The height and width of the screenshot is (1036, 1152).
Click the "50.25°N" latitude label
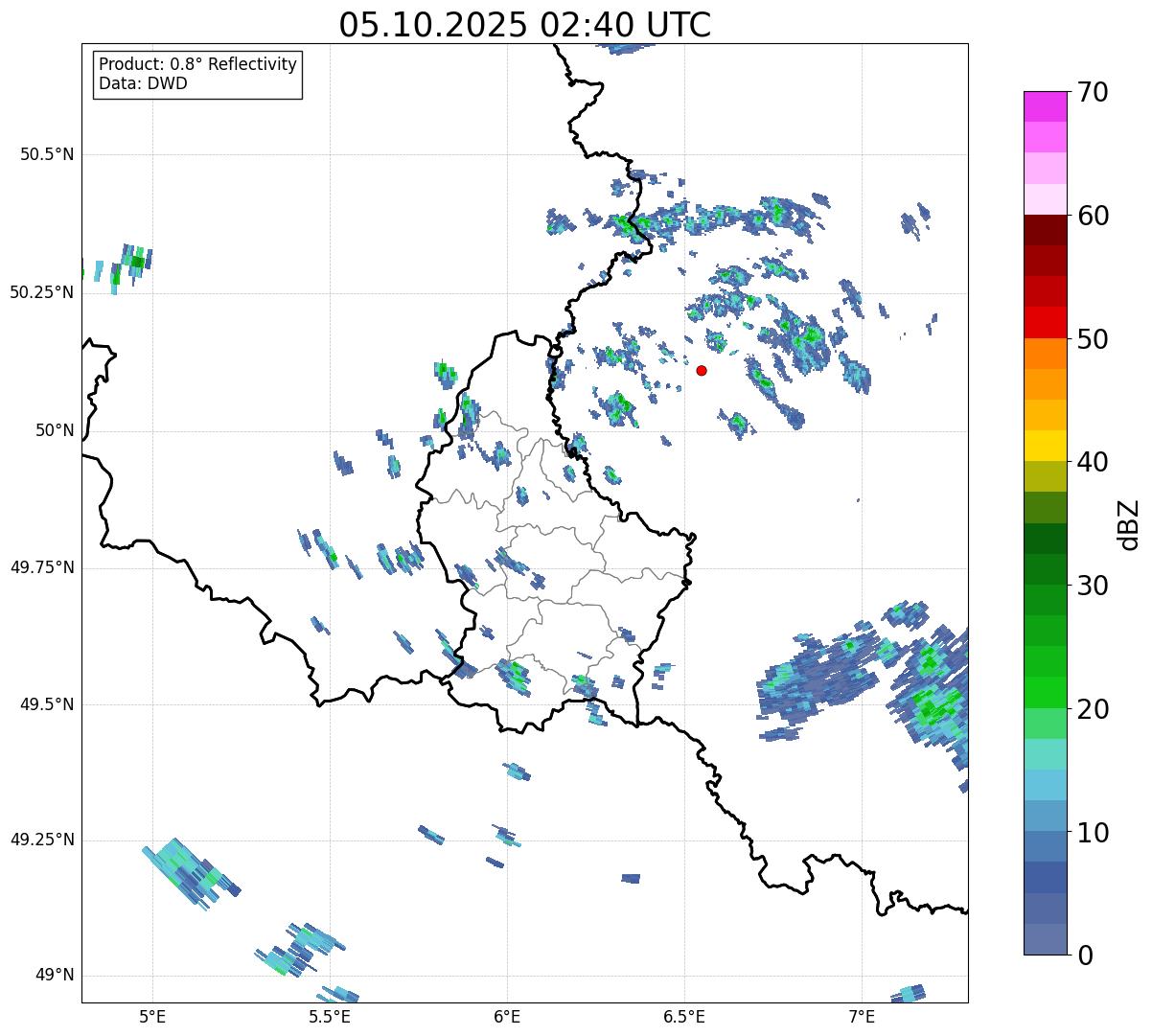tap(42, 292)
